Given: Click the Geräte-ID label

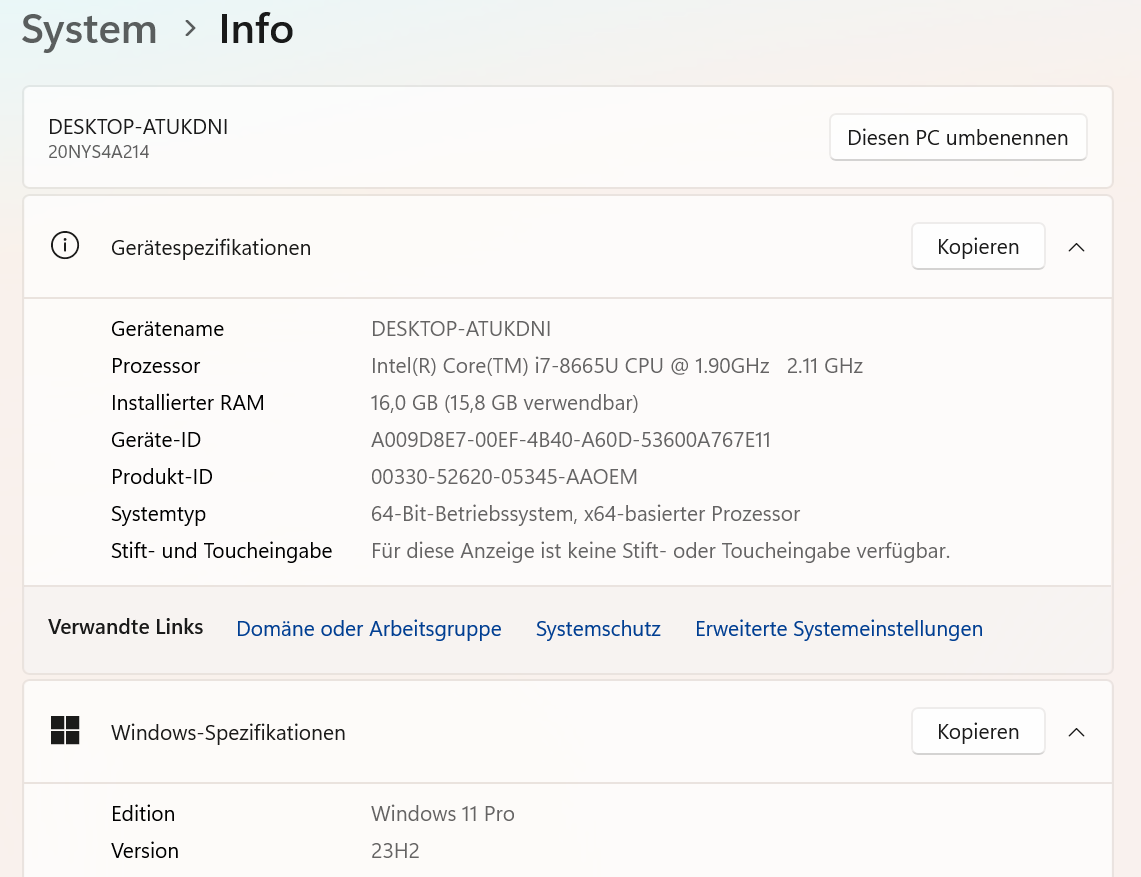Looking at the screenshot, I should (x=156, y=440).
